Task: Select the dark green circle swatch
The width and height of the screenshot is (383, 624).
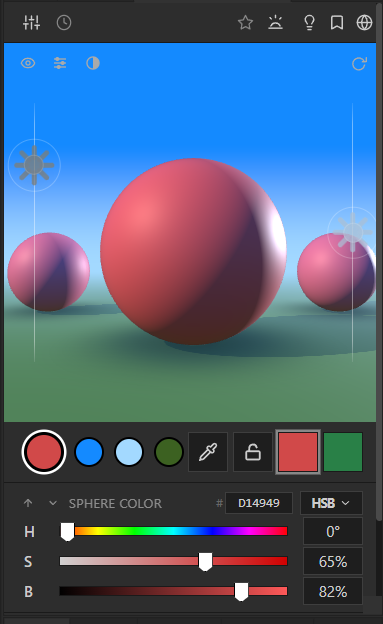Action: pyautogui.click(x=169, y=452)
